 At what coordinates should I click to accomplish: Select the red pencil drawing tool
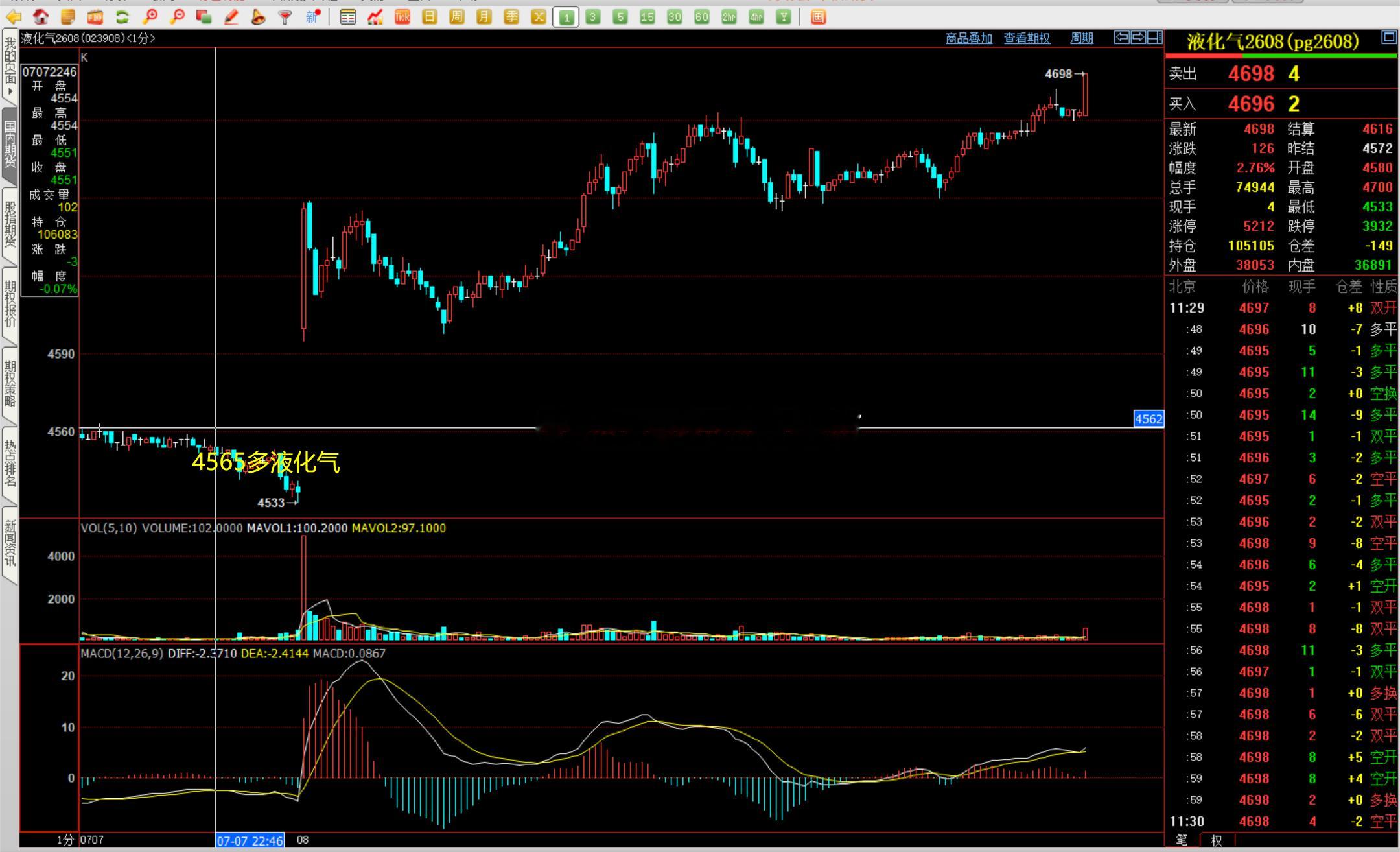pyautogui.click(x=231, y=17)
